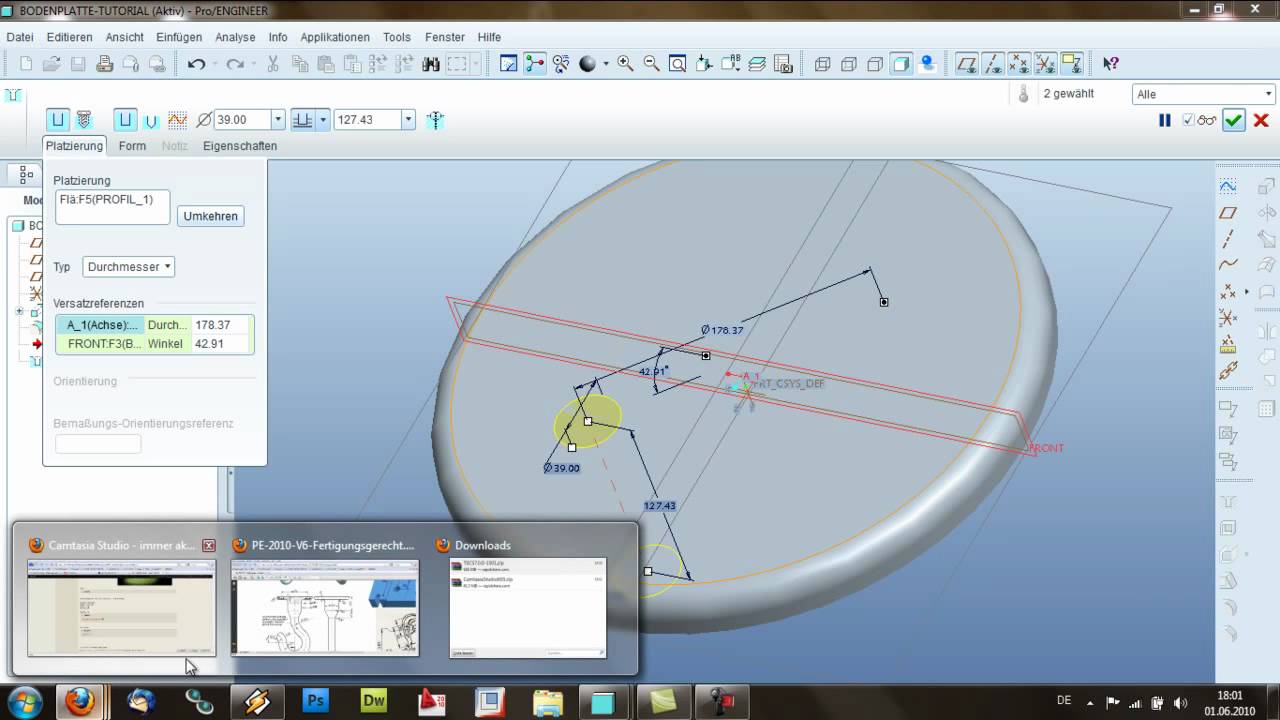Open context-sensitive help arrow icon
Screen dimensions: 1280x720
pyautogui.click(x=1110, y=64)
